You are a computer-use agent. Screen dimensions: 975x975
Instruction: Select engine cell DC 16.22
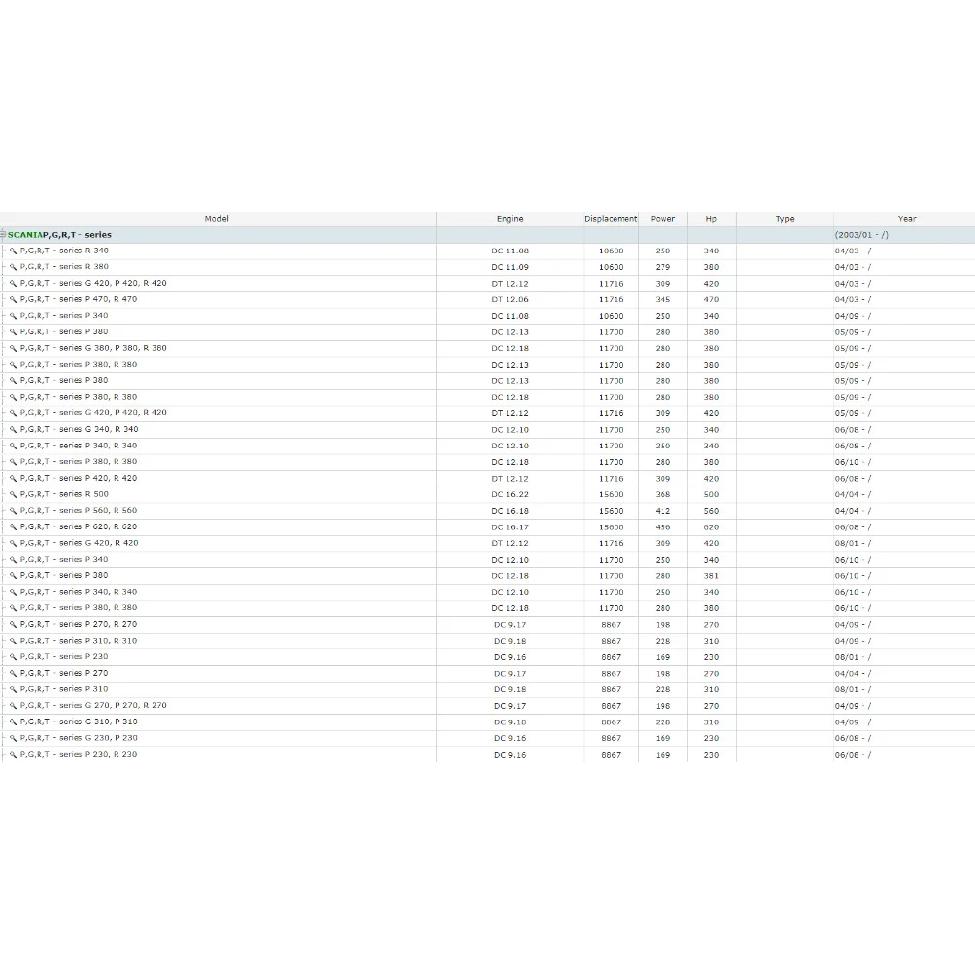[510, 494]
